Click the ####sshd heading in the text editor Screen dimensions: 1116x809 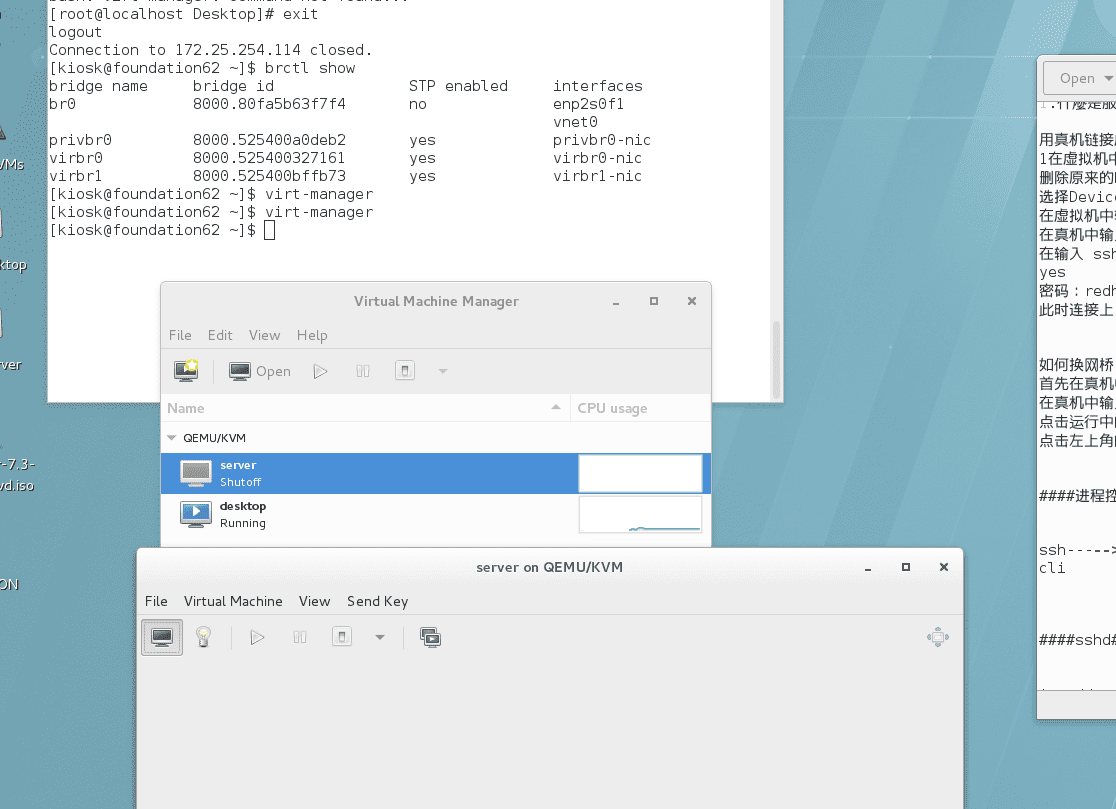pyautogui.click(x=1077, y=640)
